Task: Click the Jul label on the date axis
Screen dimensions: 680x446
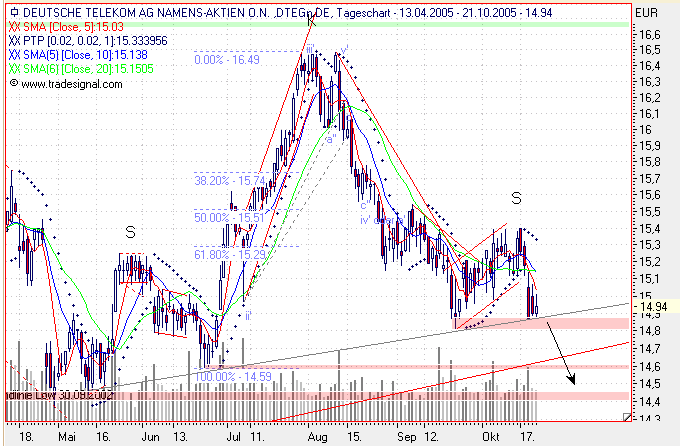Action: 233,436
